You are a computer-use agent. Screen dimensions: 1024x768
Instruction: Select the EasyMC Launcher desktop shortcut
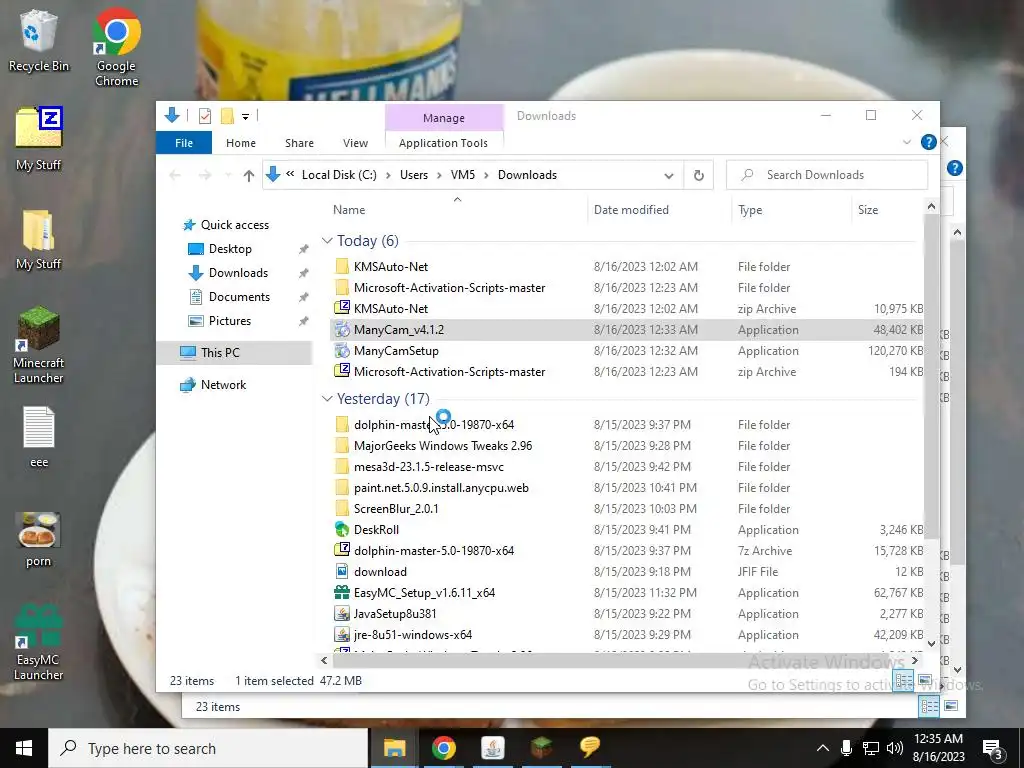coord(39,643)
